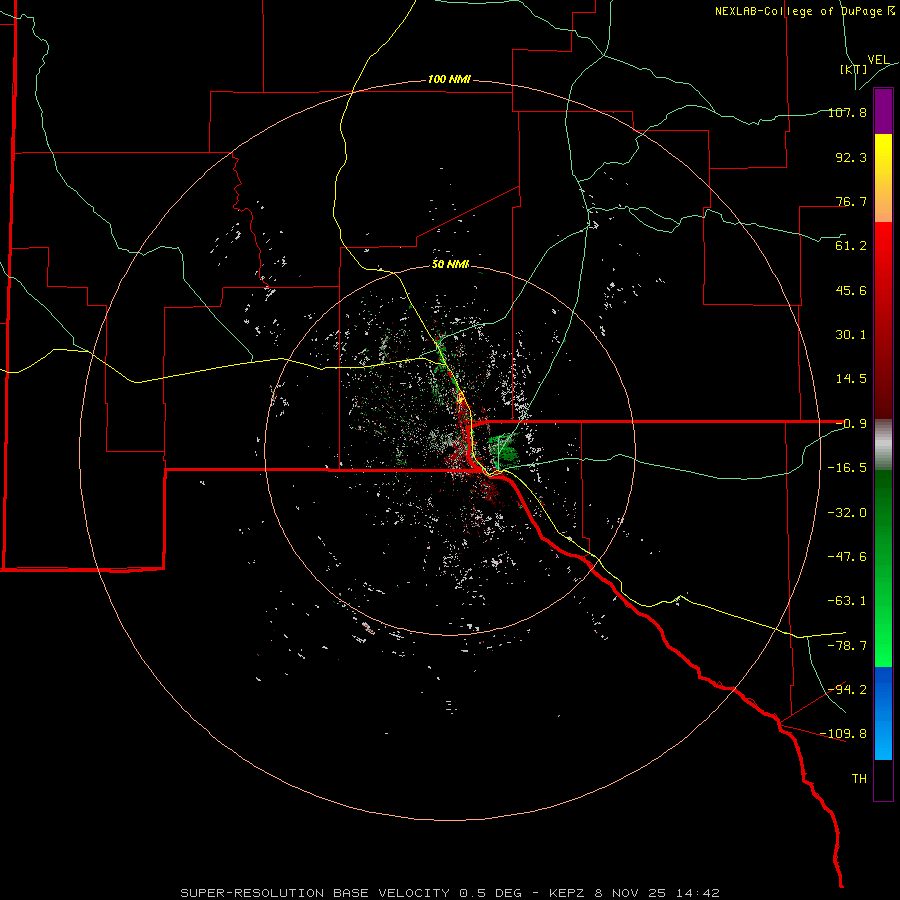
Task: Click the VEL label above the color scale
Action: [x=878, y=60]
